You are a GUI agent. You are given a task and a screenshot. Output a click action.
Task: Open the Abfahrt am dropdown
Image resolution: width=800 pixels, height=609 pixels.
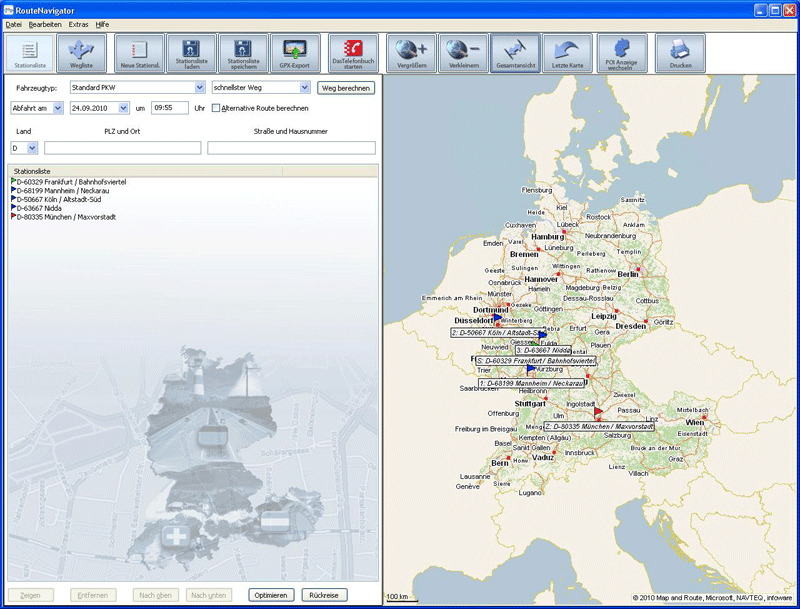pyautogui.click(x=58, y=108)
